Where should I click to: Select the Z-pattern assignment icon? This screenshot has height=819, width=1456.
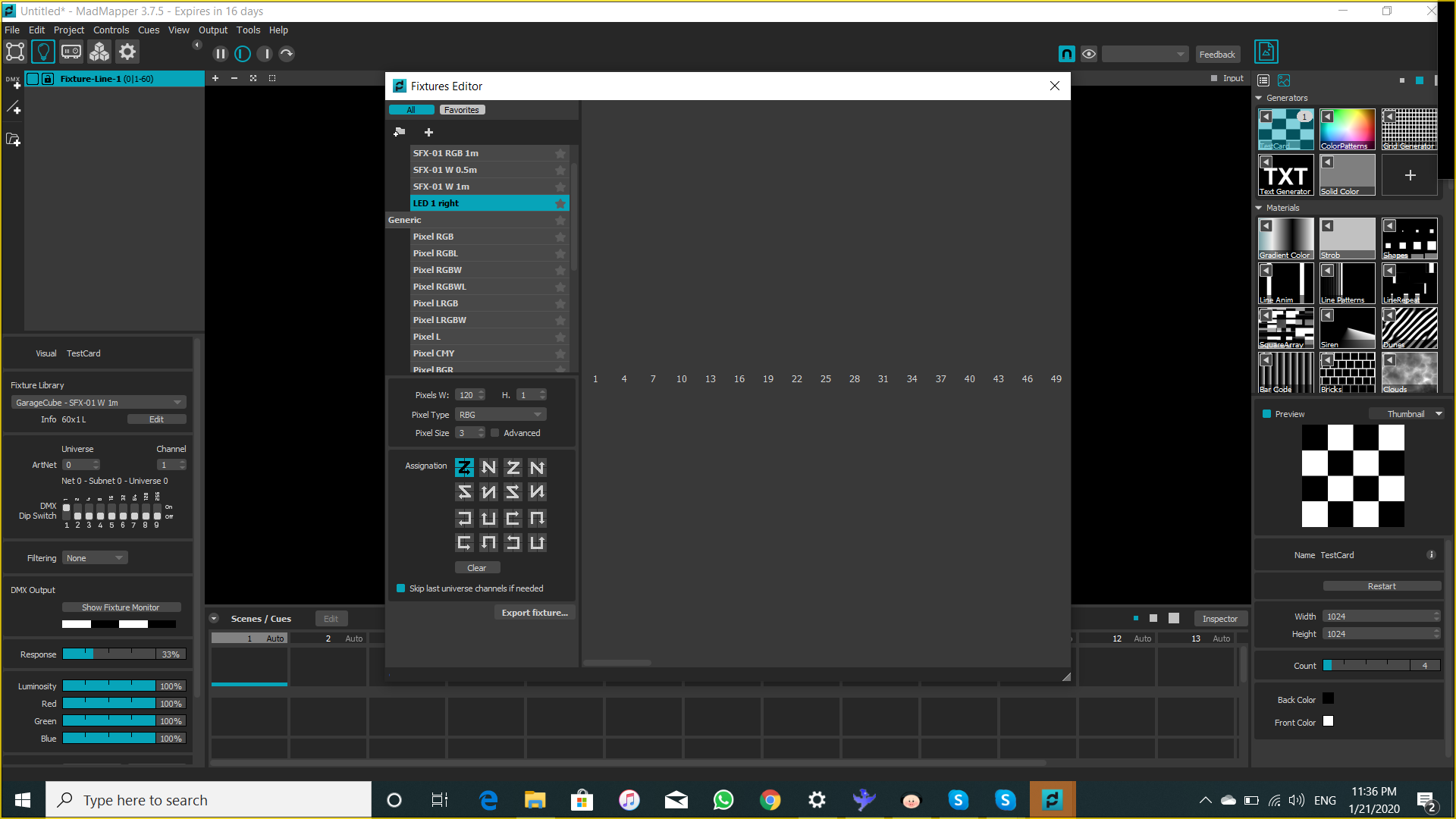coord(463,467)
